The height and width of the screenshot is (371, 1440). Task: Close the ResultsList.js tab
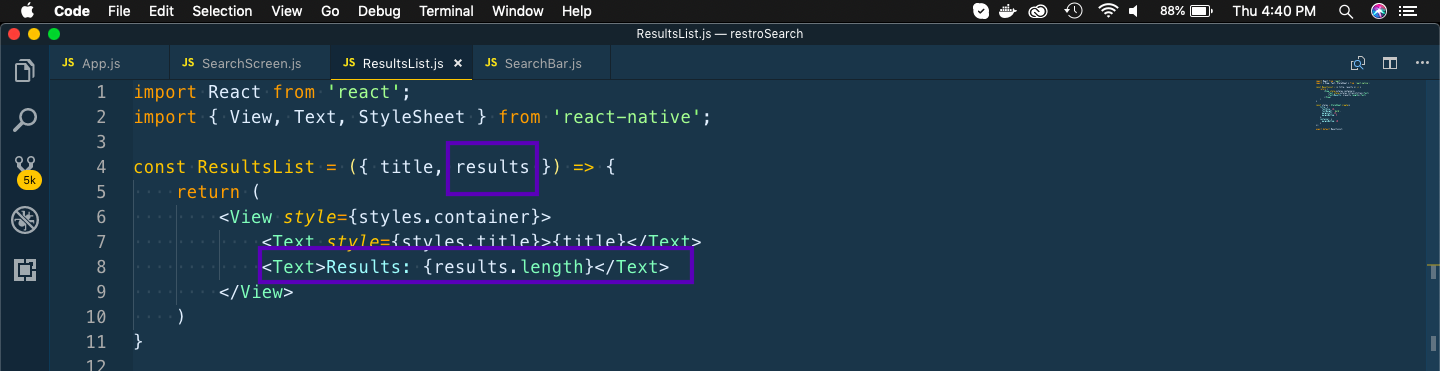point(458,63)
